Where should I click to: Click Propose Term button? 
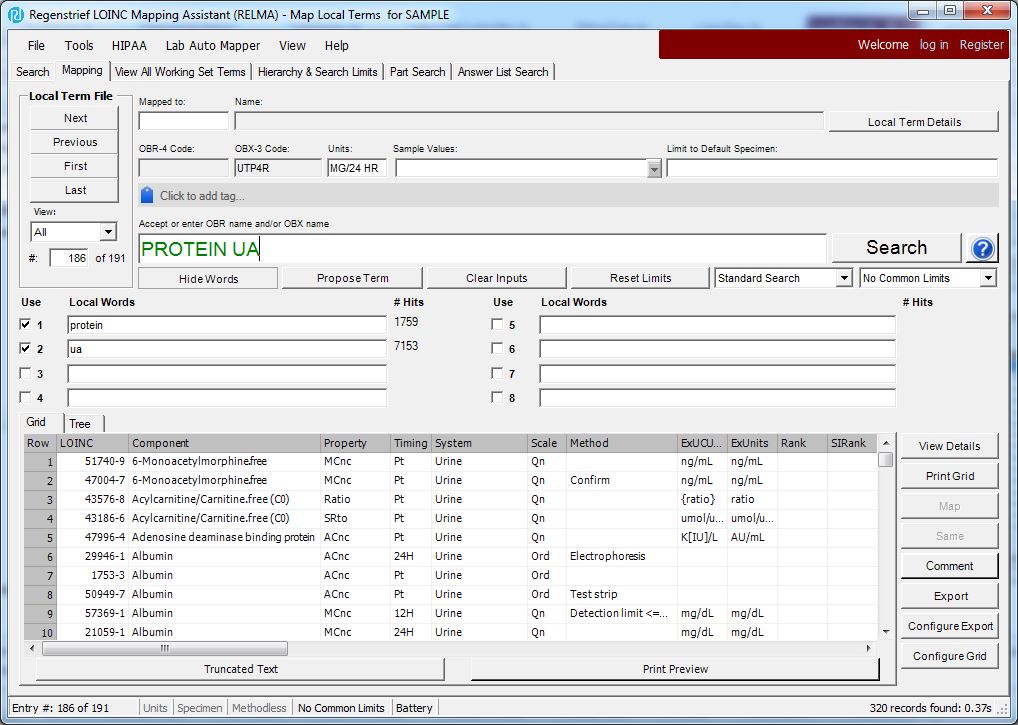coord(353,278)
